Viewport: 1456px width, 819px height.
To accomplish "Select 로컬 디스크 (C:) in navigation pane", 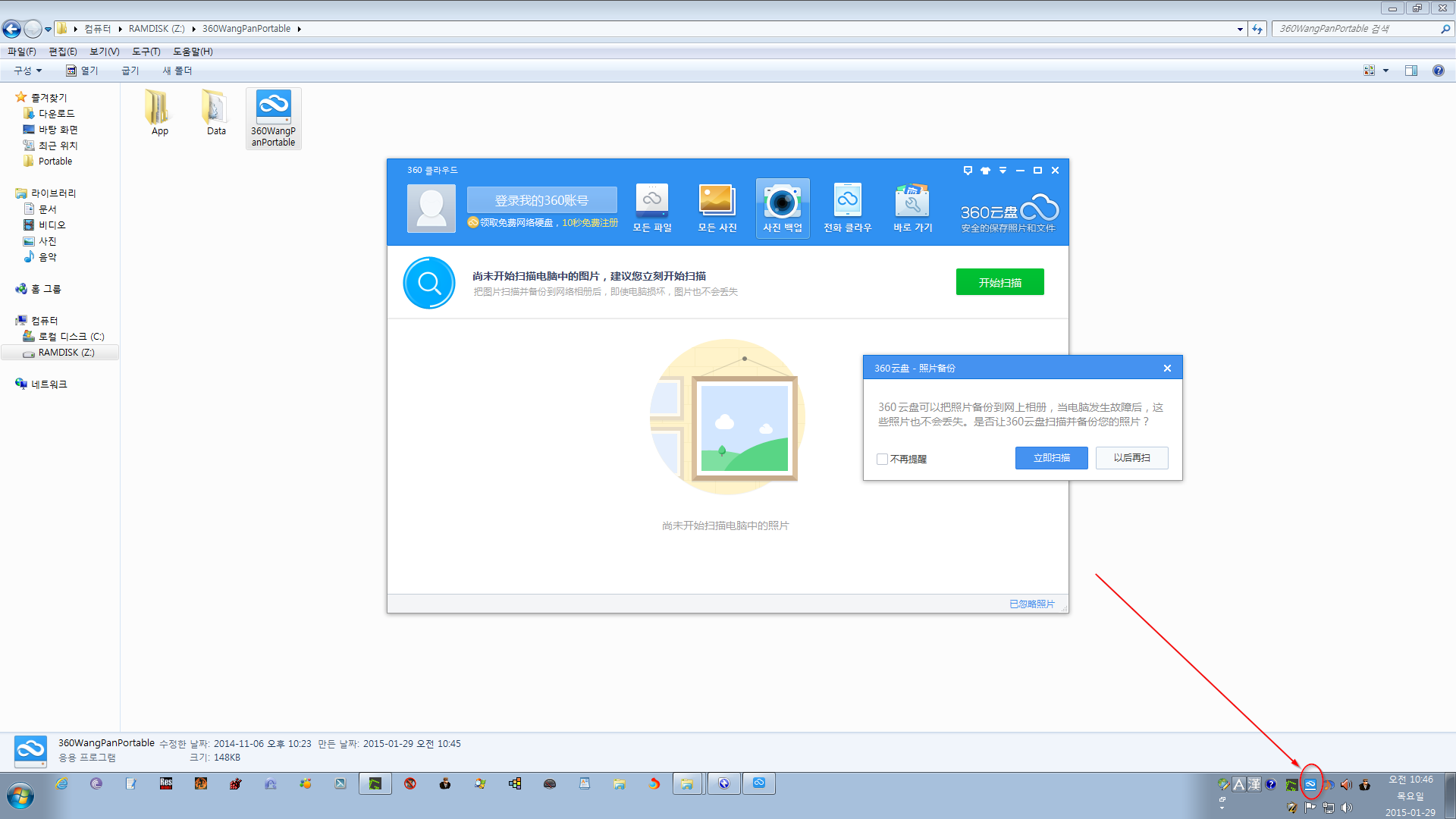I will tap(64, 337).
